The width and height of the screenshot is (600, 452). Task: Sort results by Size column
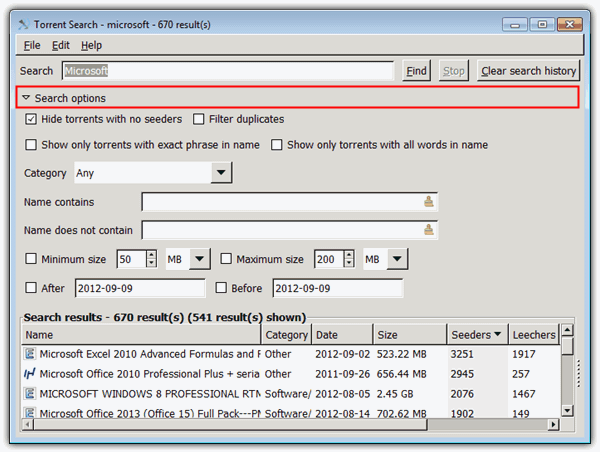click(410, 335)
